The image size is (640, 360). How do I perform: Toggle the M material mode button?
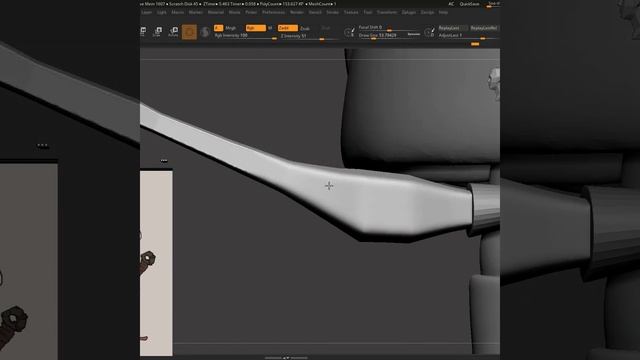point(270,28)
